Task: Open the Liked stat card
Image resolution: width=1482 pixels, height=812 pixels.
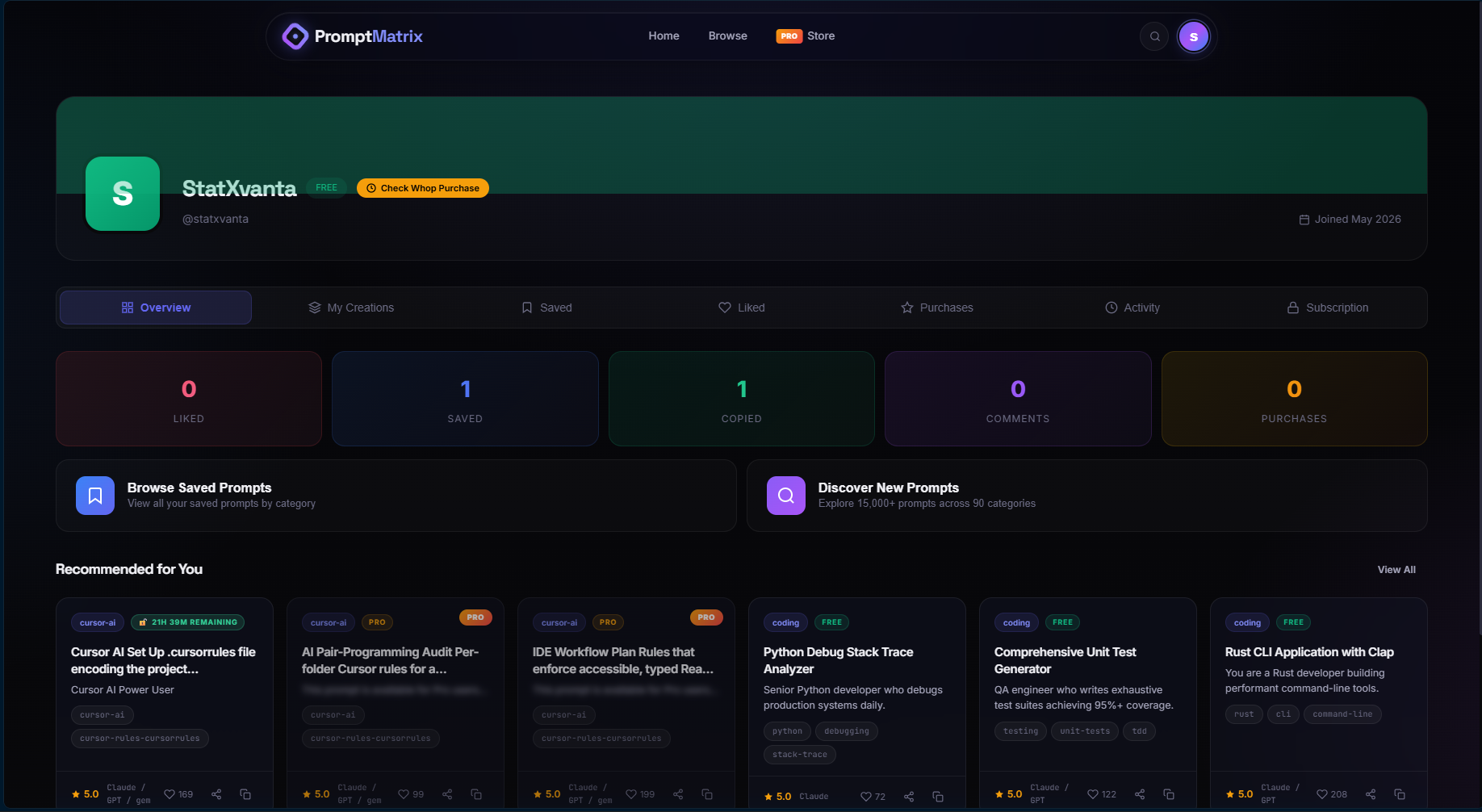Action: pyautogui.click(x=189, y=399)
